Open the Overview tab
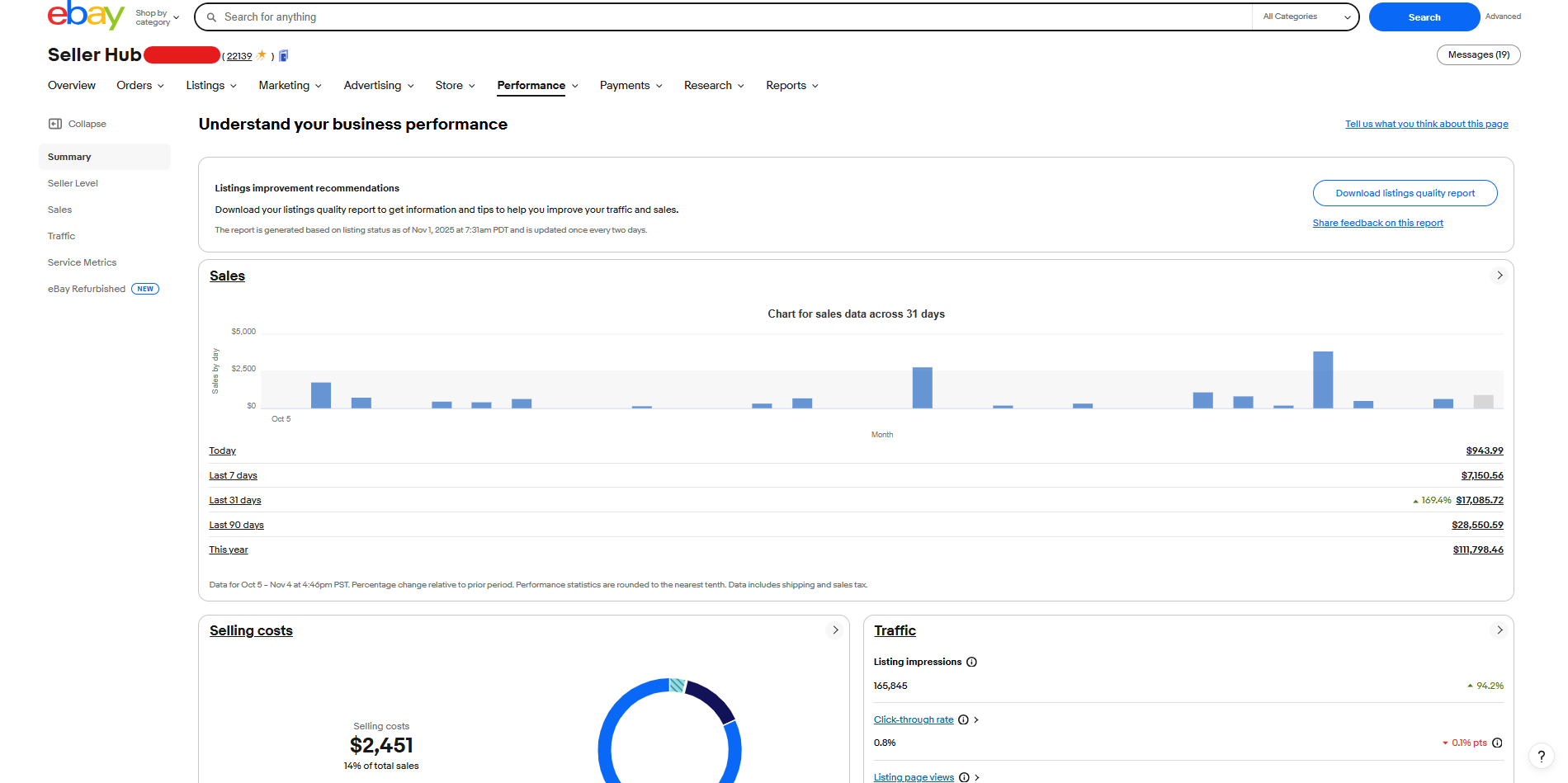 coord(72,86)
